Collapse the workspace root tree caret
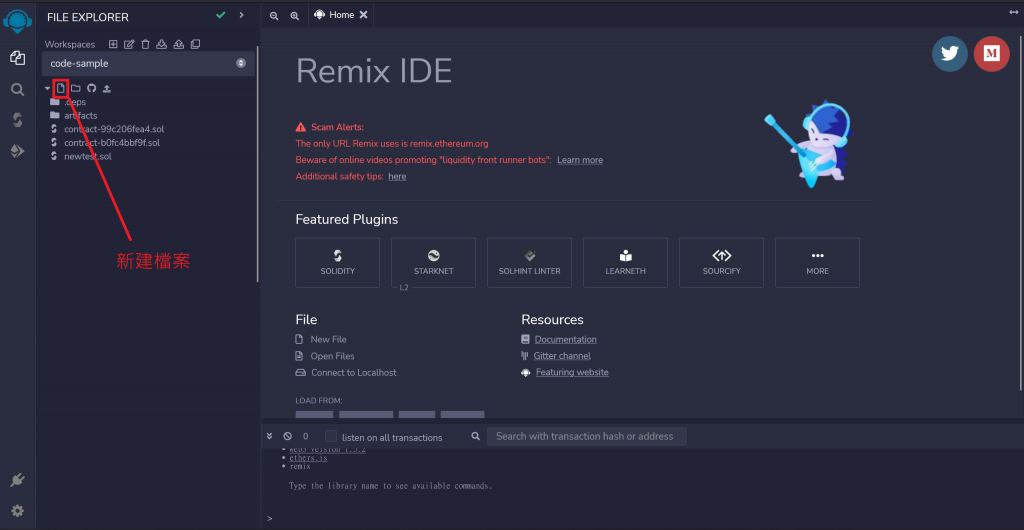1024x530 pixels. tap(47, 88)
